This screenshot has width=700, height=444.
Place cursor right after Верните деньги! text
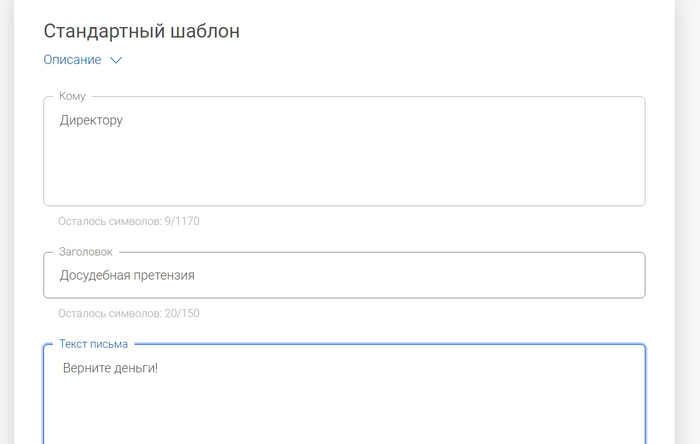tap(160, 369)
